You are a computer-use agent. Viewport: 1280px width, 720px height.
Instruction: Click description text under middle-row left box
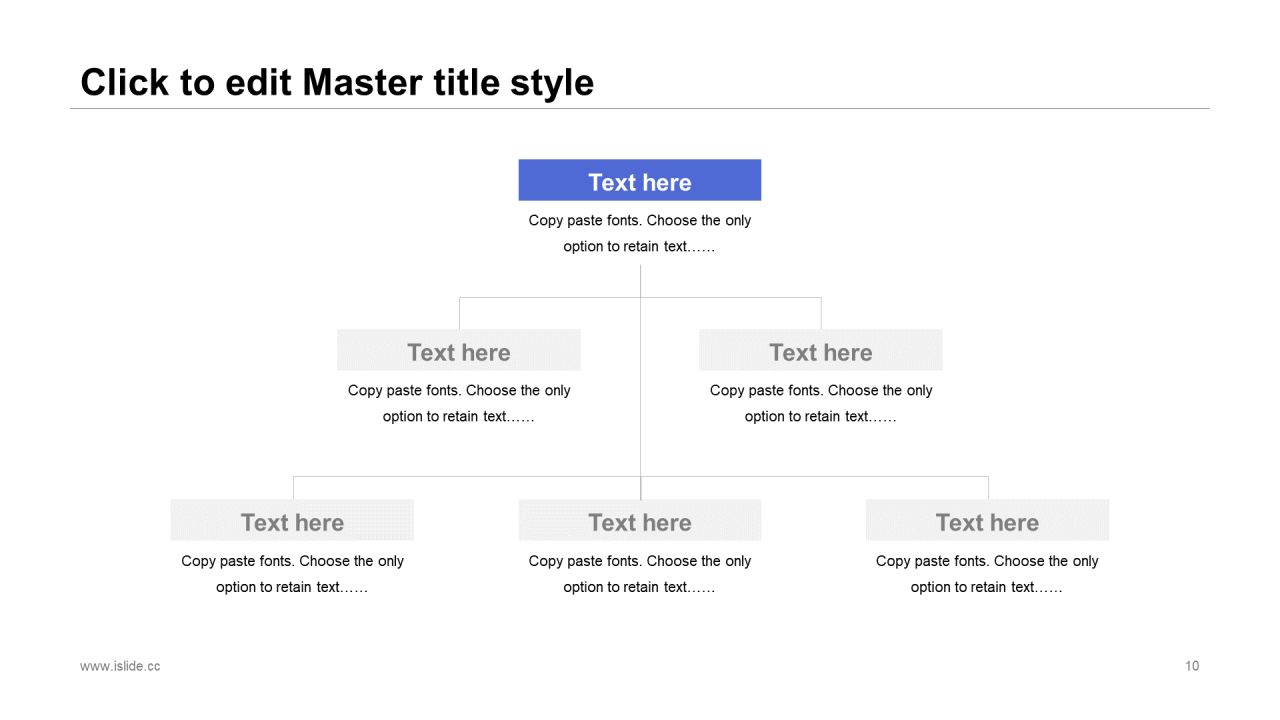(x=459, y=403)
